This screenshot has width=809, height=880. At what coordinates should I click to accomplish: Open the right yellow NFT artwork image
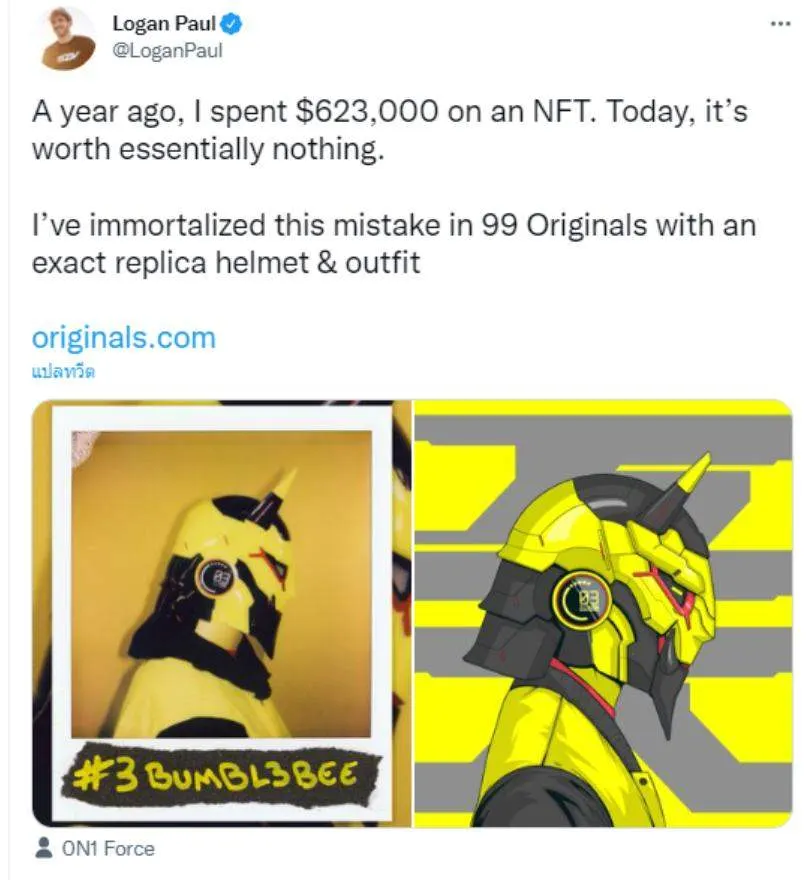[x=603, y=613]
